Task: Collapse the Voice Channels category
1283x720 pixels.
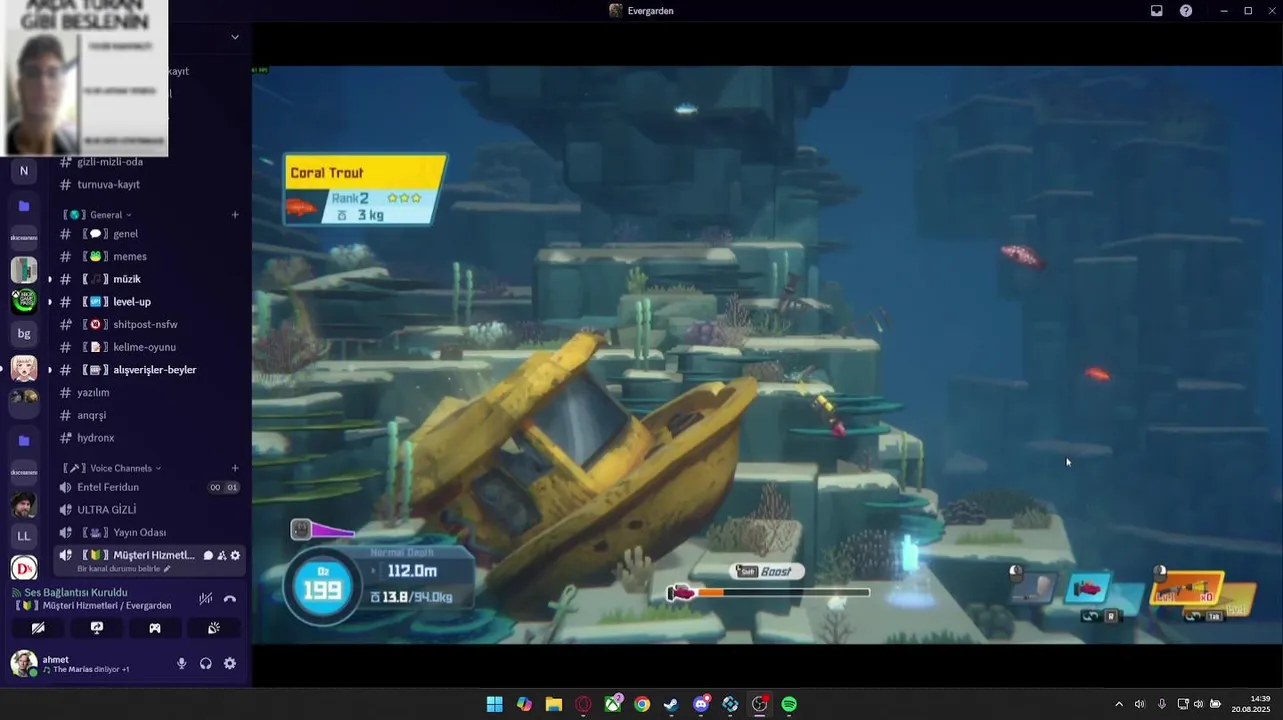Action: tap(111, 468)
